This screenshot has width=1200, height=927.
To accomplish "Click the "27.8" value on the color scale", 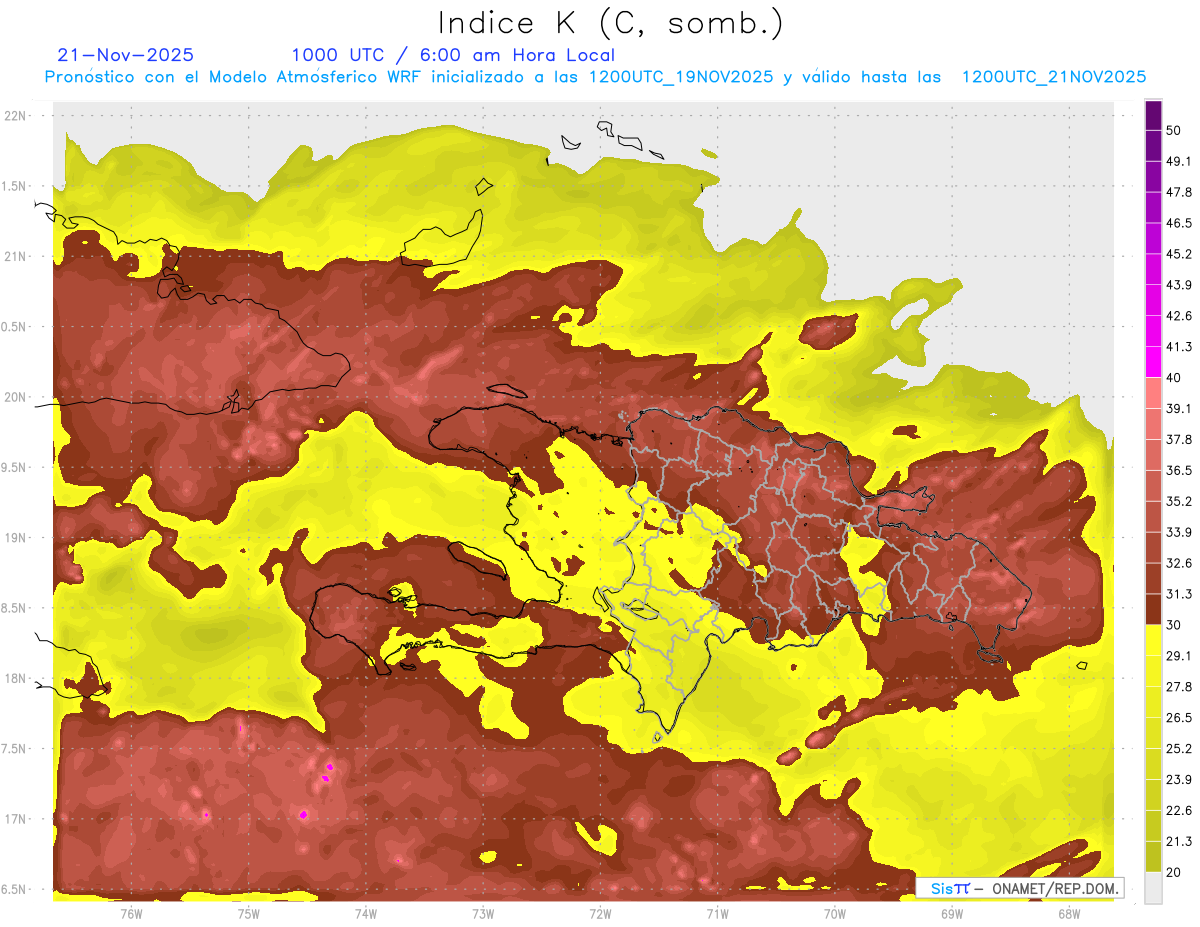I will pyautogui.click(x=1179, y=686).
